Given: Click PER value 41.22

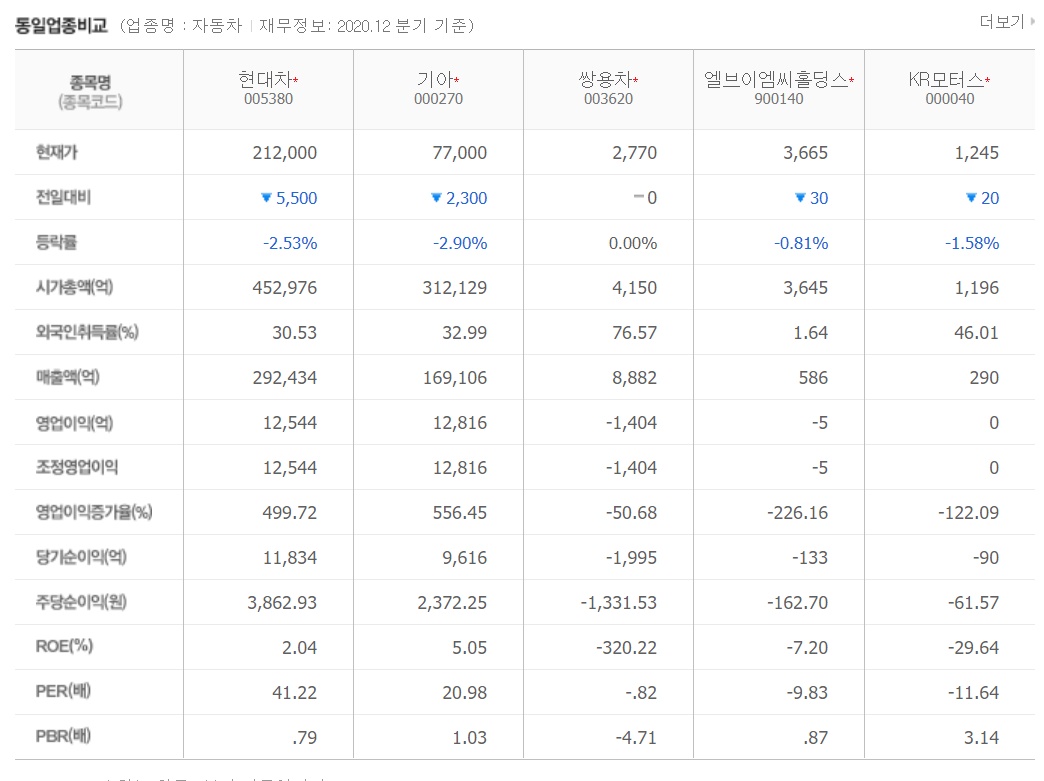Looking at the screenshot, I should [x=294, y=693].
